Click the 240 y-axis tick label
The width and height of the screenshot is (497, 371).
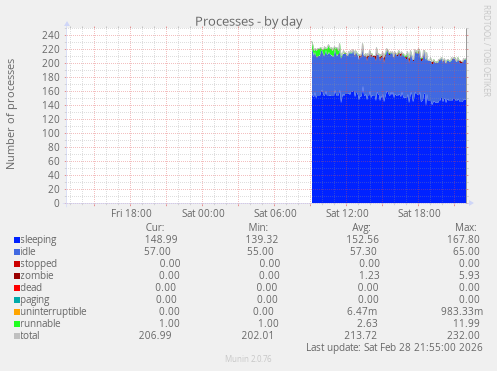(51, 35)
